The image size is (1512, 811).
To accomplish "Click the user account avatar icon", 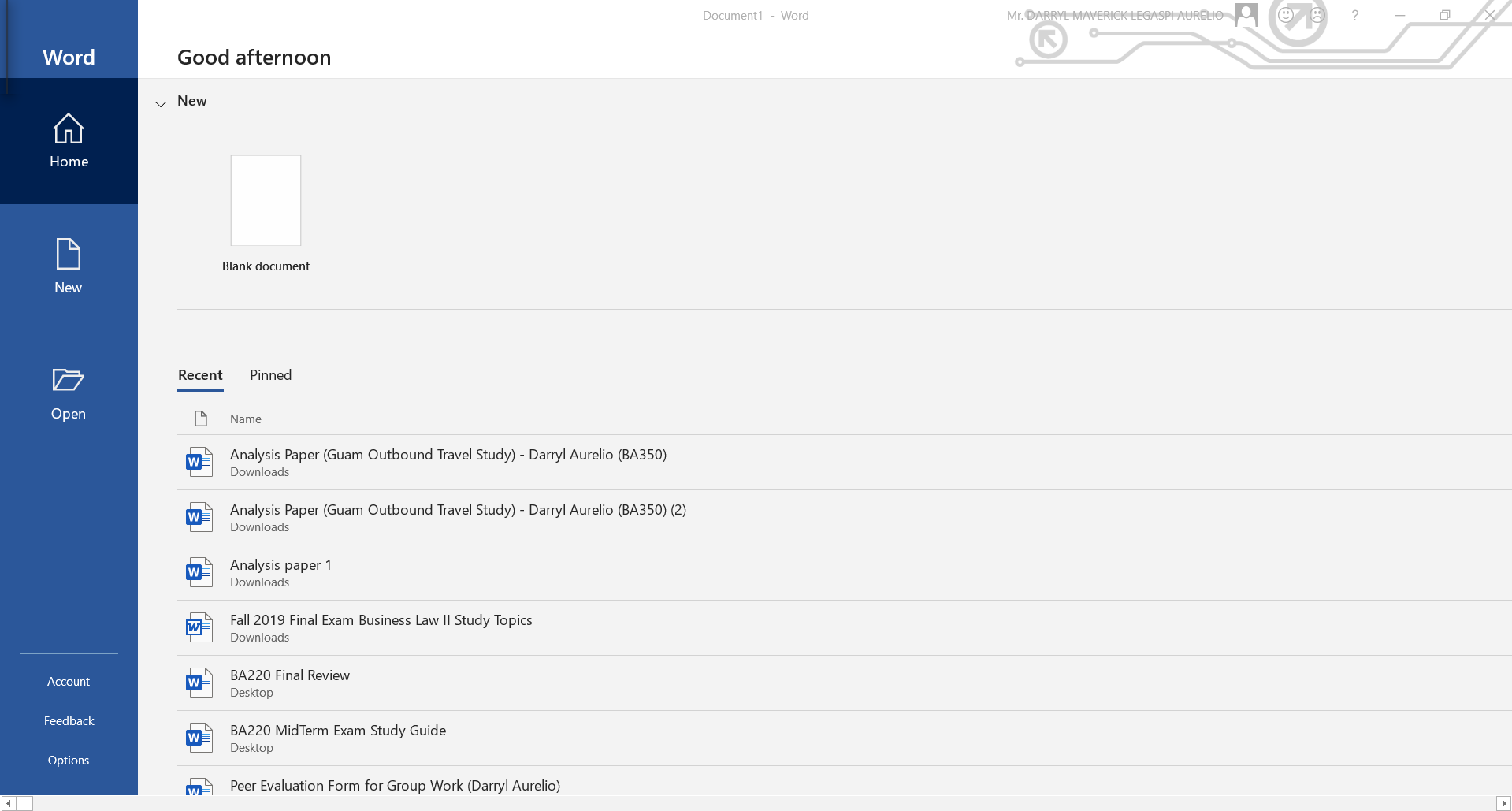I will pyautogui.click(x=1246, y=15).
